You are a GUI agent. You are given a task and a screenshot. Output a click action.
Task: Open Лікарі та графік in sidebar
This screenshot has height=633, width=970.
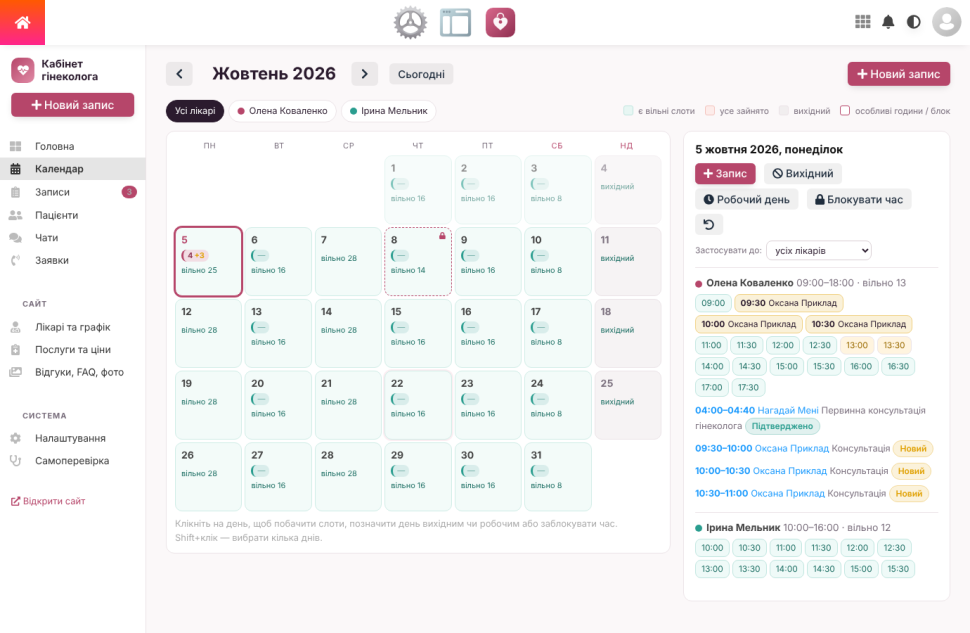(x=73, y=327)
